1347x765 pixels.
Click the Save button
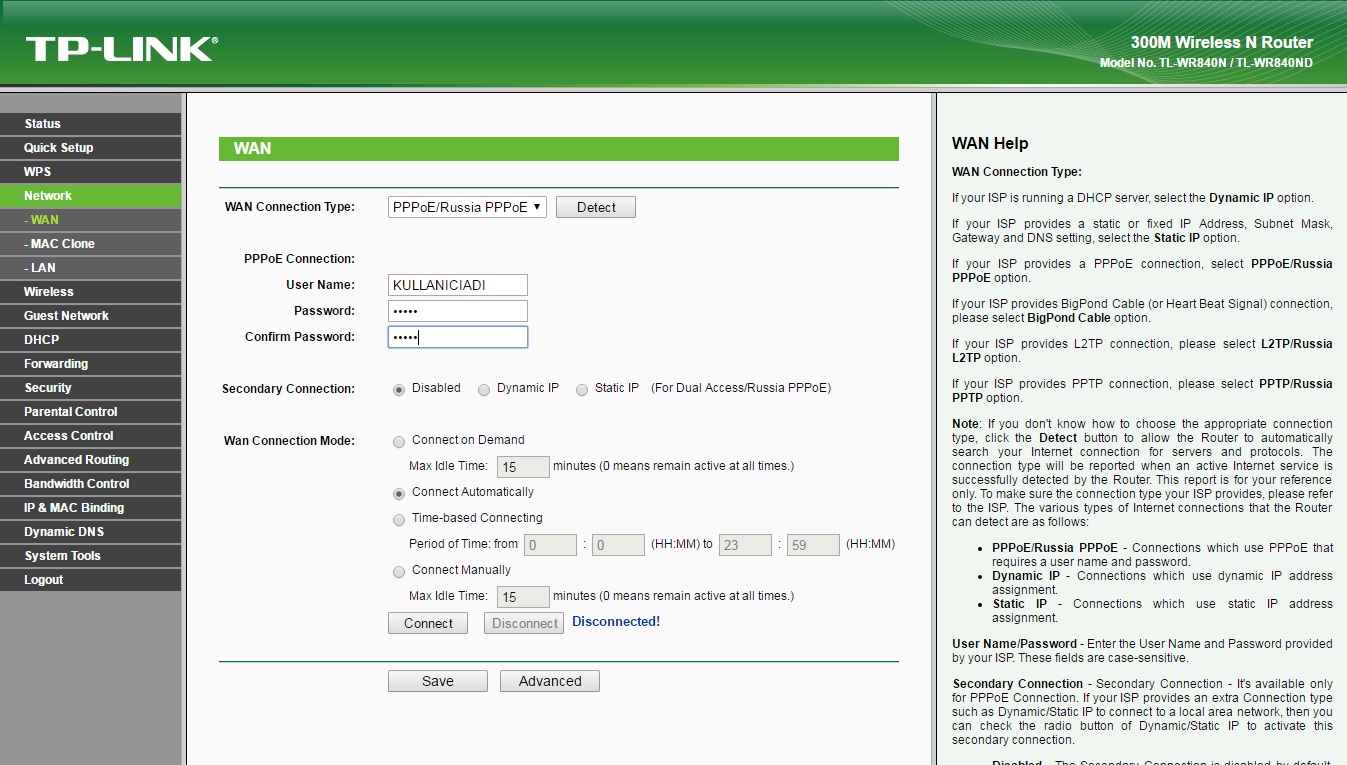438,681
